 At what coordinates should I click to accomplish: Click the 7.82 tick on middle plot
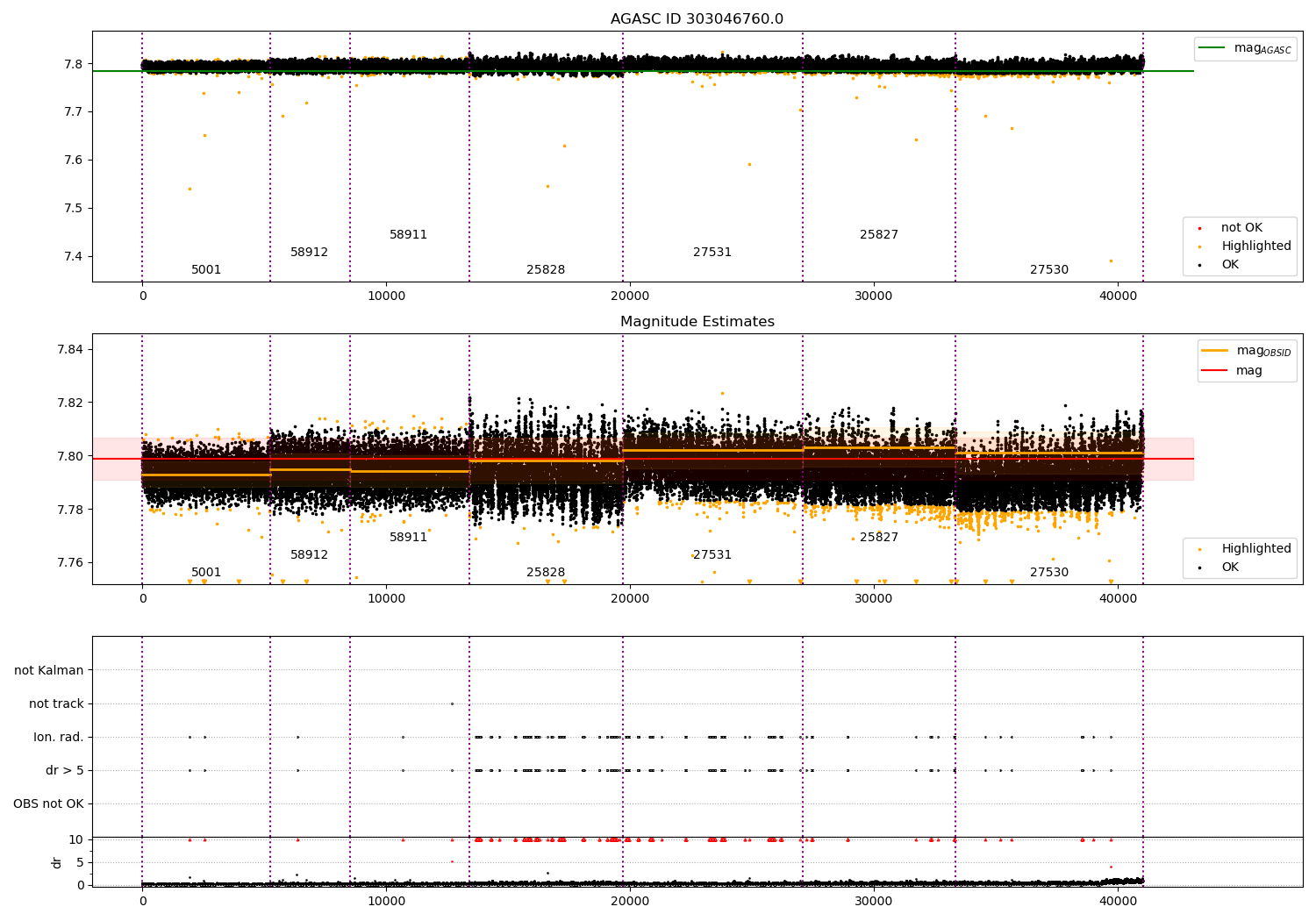click(x=70, y=403)
